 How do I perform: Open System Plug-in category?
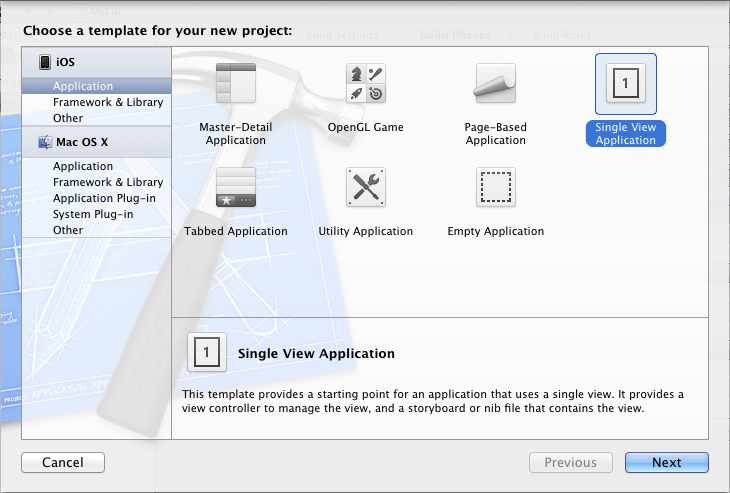pos(96,214)
